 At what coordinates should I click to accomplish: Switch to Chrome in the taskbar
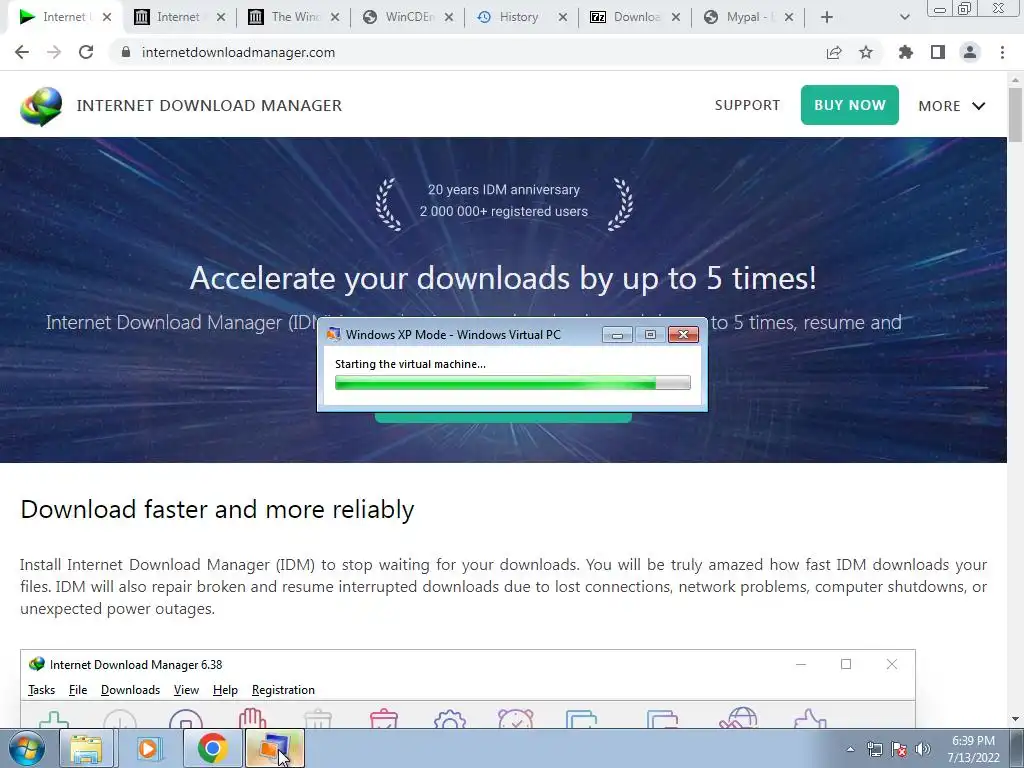pyautogui.click(x=212, y=749)
